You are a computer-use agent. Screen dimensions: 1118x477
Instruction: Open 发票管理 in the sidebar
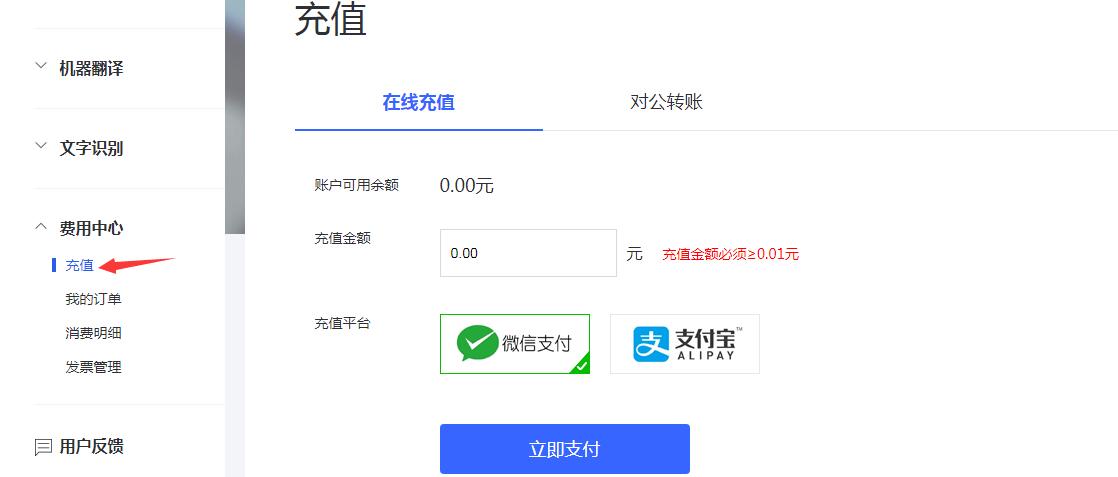pyautogui.click(x=93, y=367)
